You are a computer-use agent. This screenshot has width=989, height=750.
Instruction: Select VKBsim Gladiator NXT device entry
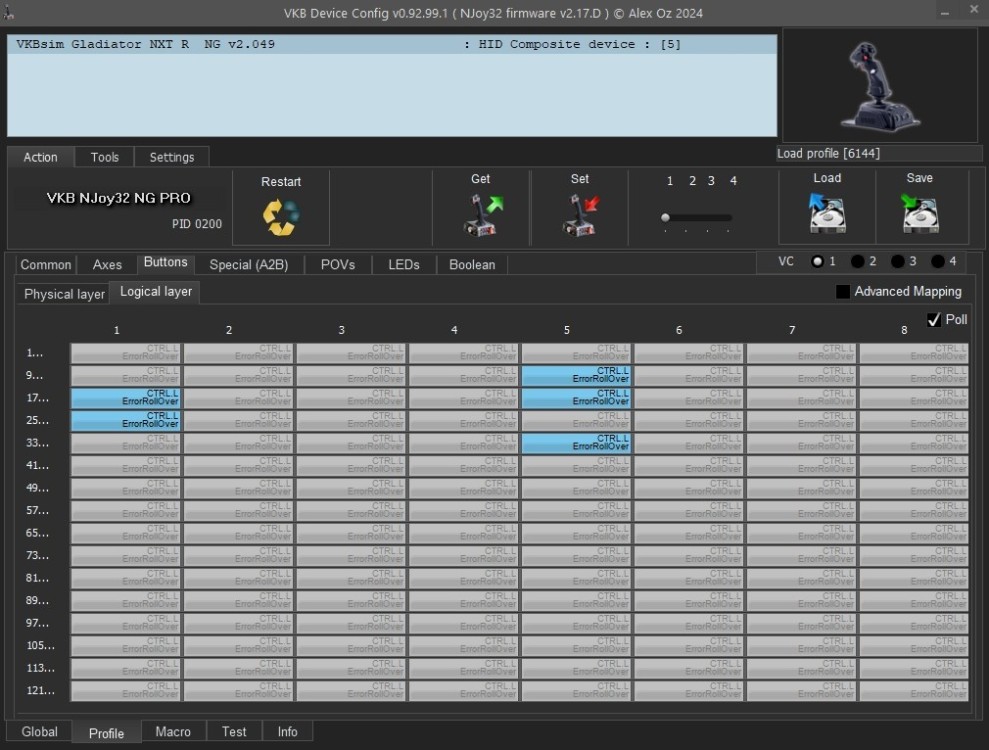[x=146, y=45]
